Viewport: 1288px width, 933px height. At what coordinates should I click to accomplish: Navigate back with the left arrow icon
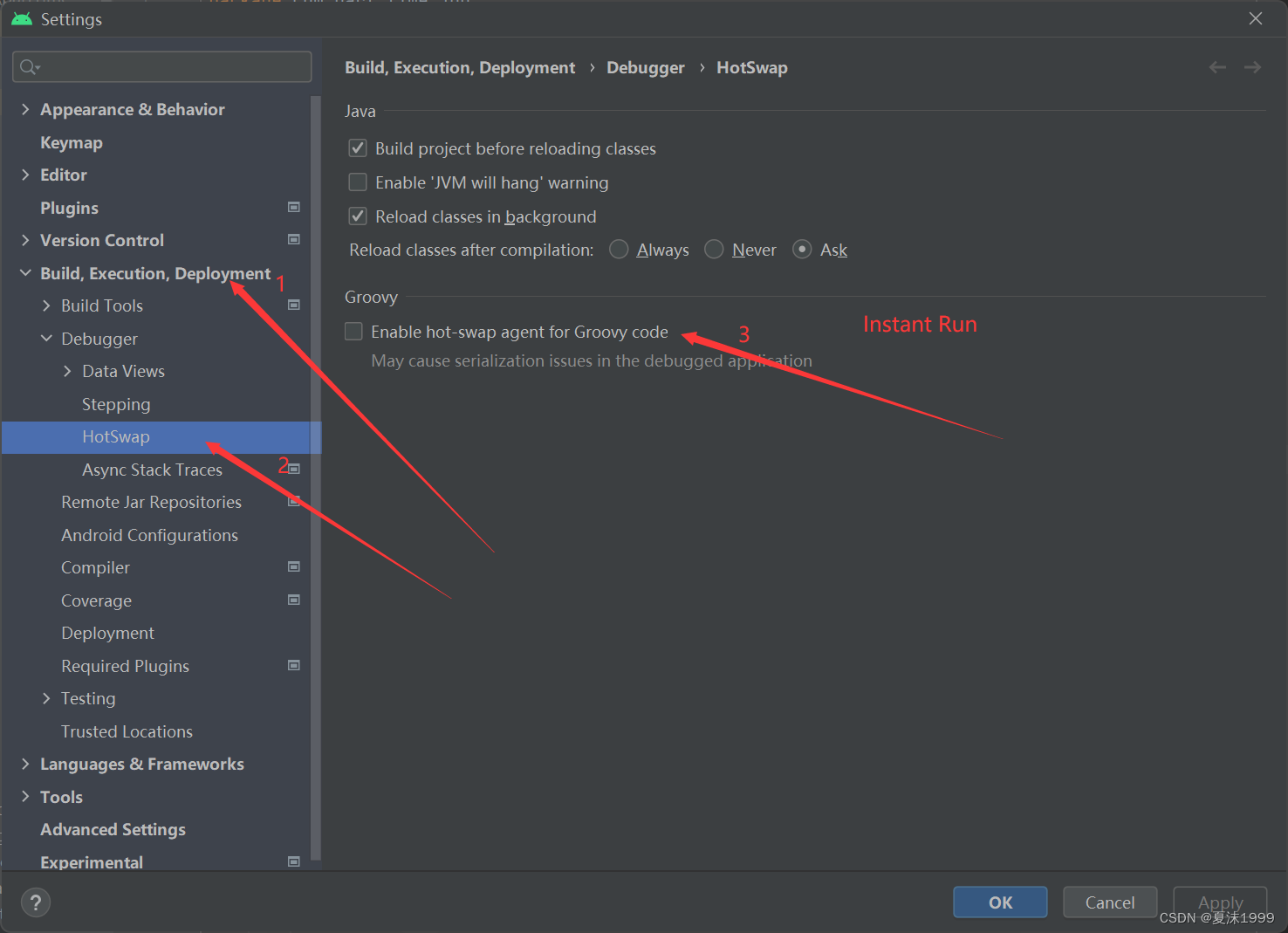point(1217,66)
